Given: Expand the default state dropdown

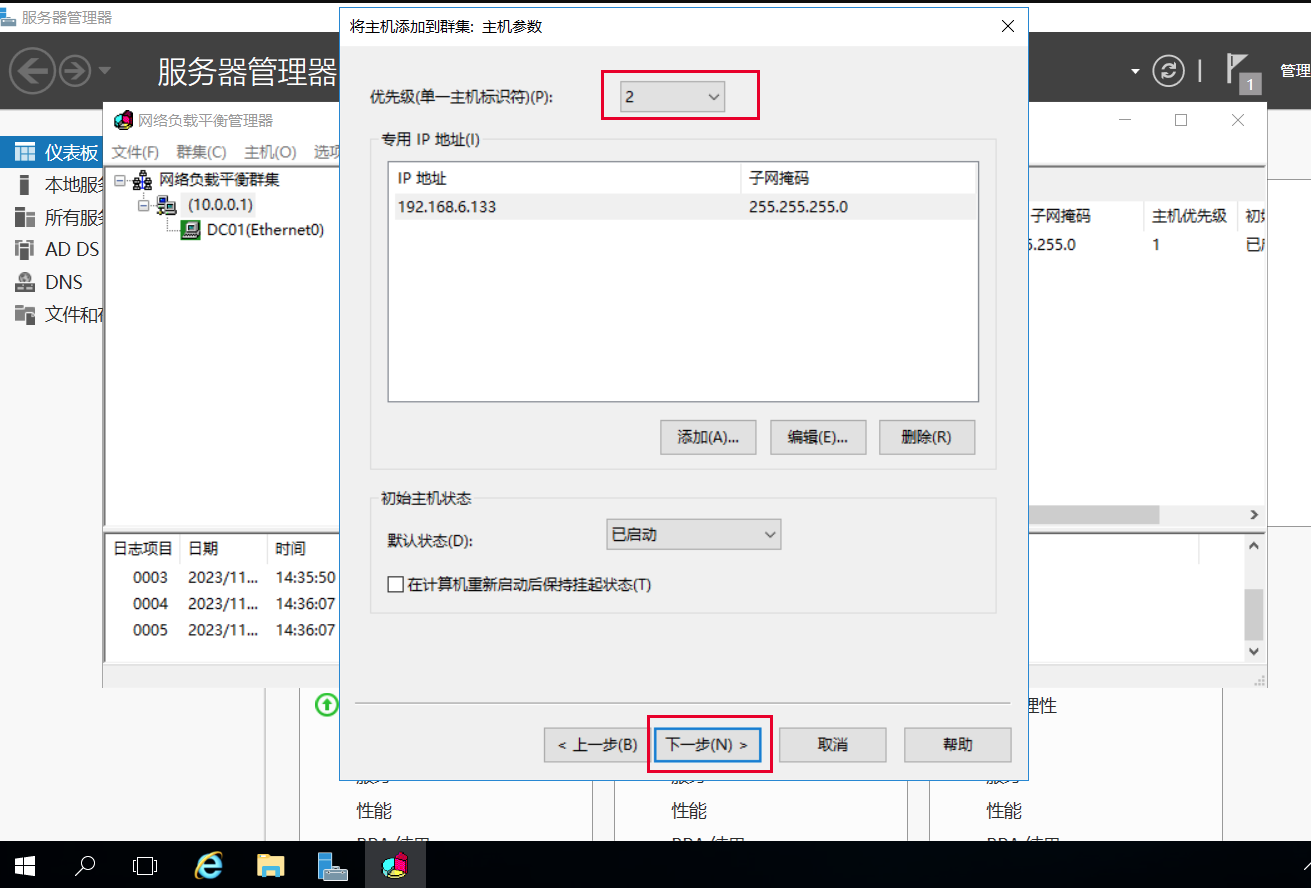Looking at the screenshot, I should pos(693,535).
